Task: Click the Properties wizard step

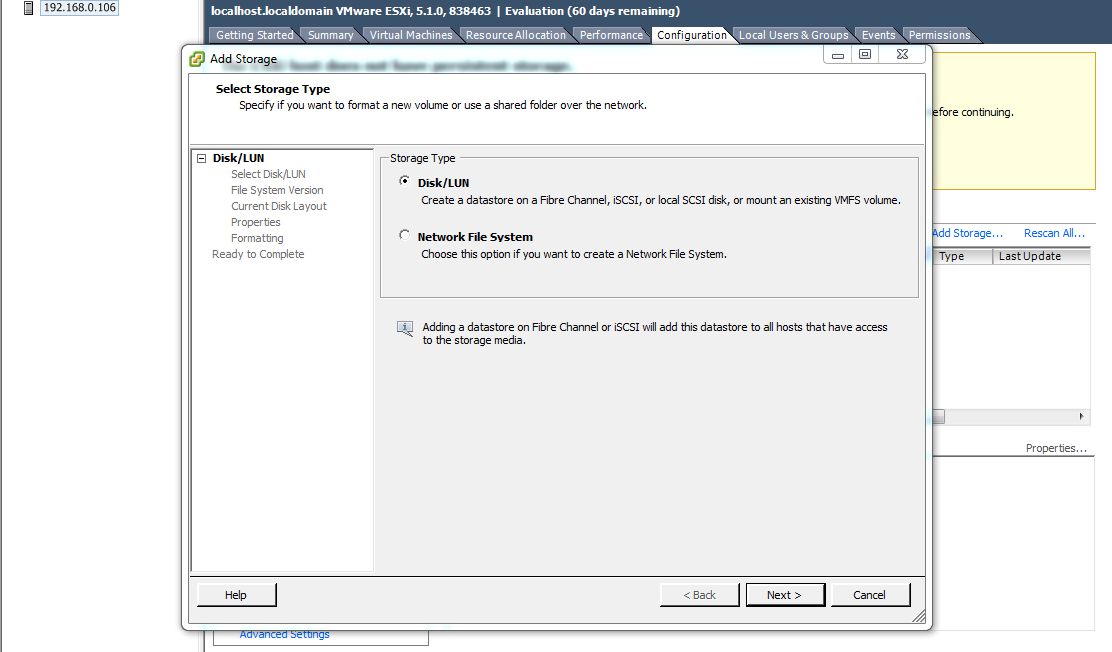Action: (x=255, y=223)
